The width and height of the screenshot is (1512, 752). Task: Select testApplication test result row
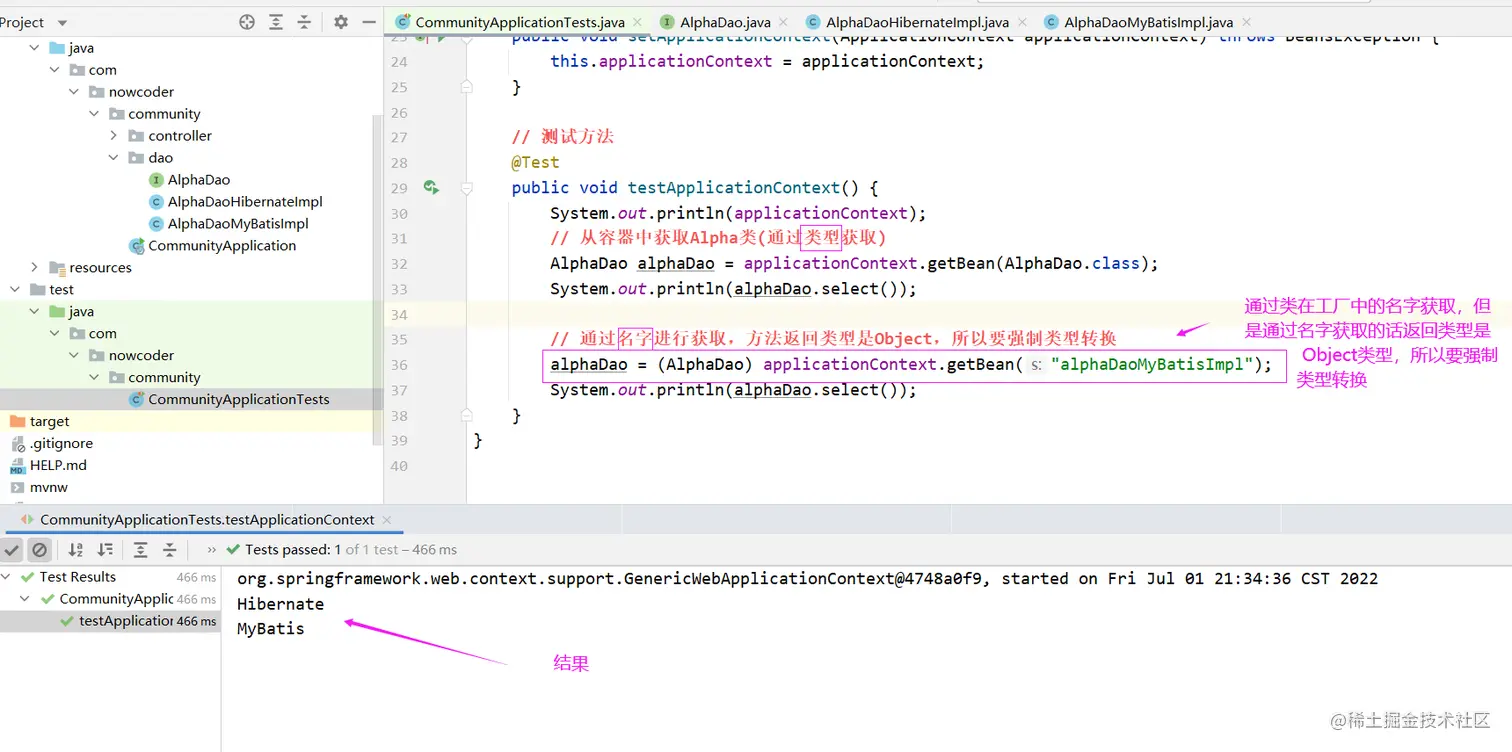[110, 621]
